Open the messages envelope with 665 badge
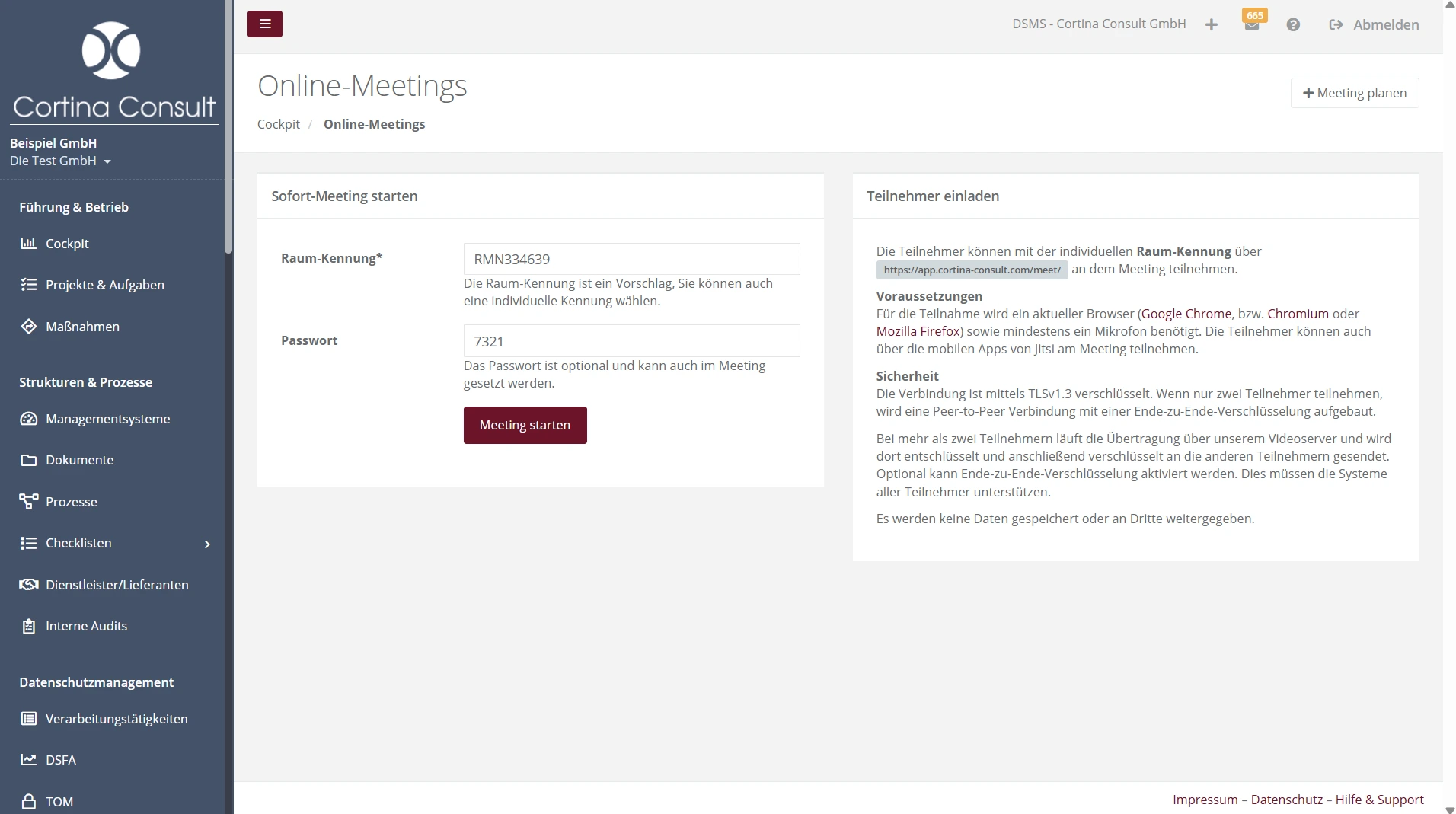Image resolution: width=1456 pixels, height=814 pixels. 1251,24
